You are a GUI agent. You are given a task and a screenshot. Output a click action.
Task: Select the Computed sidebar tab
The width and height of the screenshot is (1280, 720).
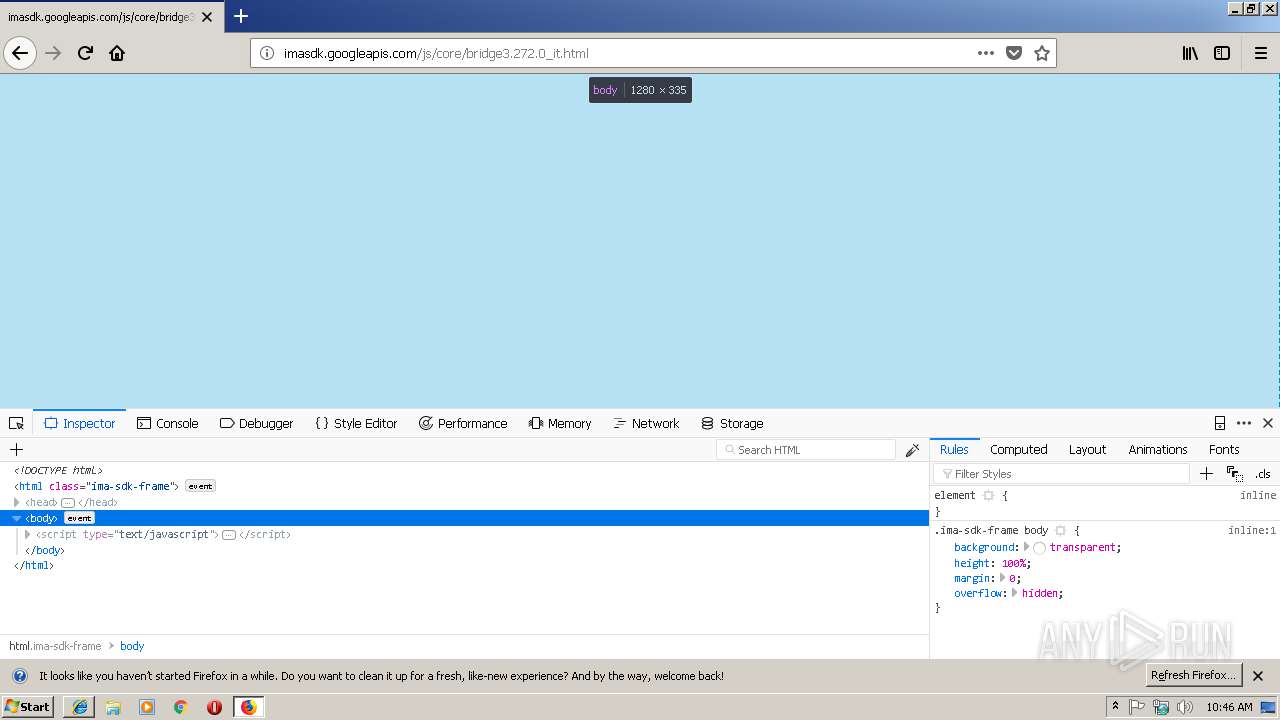[1019, 450]
